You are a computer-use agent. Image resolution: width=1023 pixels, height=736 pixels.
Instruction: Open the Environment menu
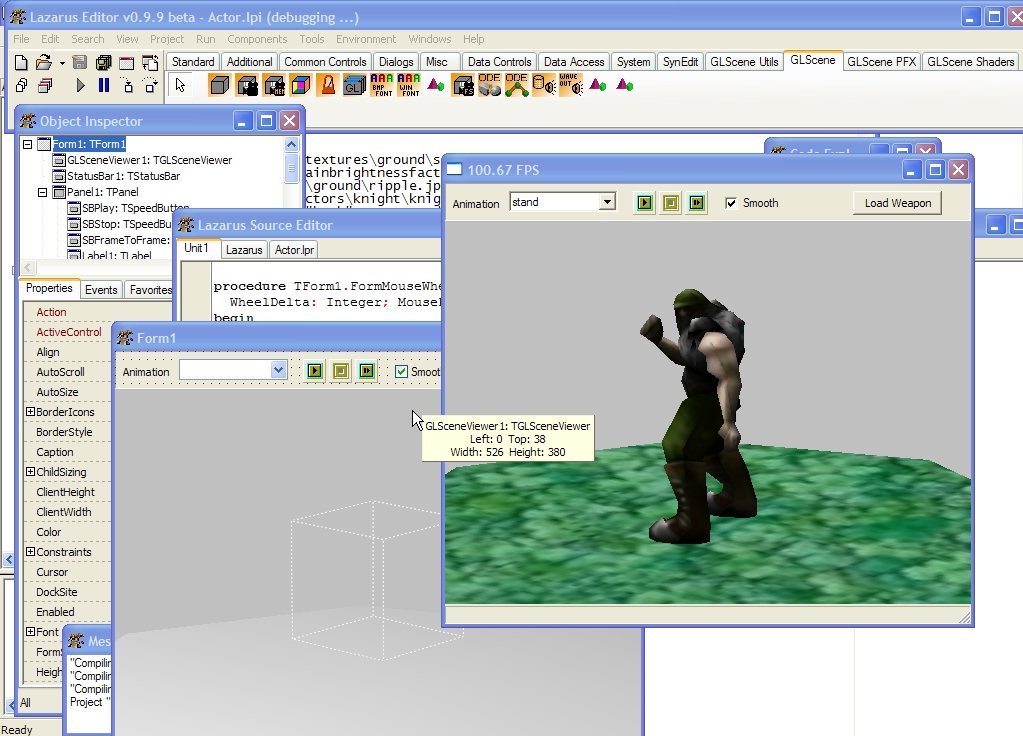tap(366, 39)
